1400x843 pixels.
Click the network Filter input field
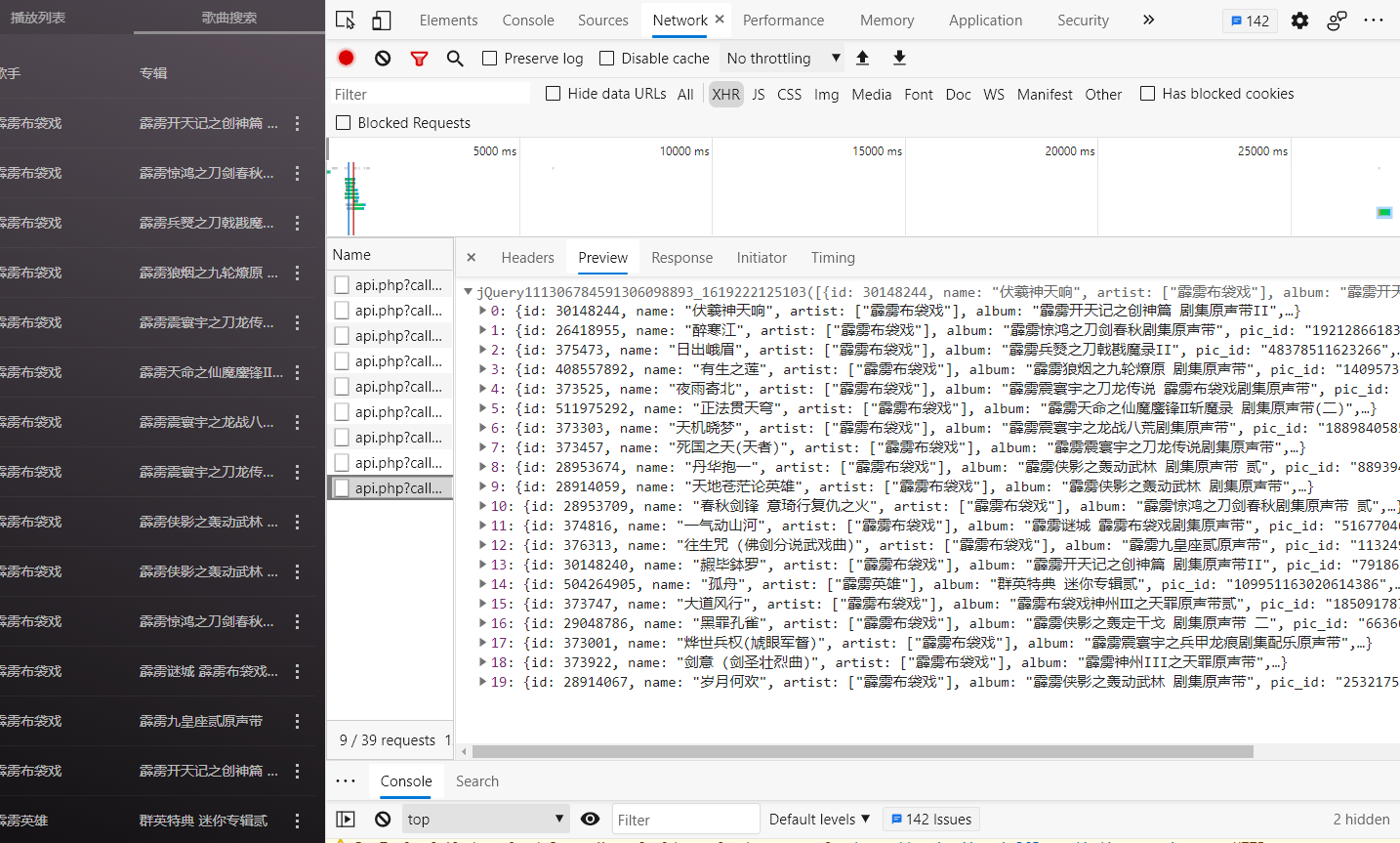pyautogui.click(x=431, y=94)
